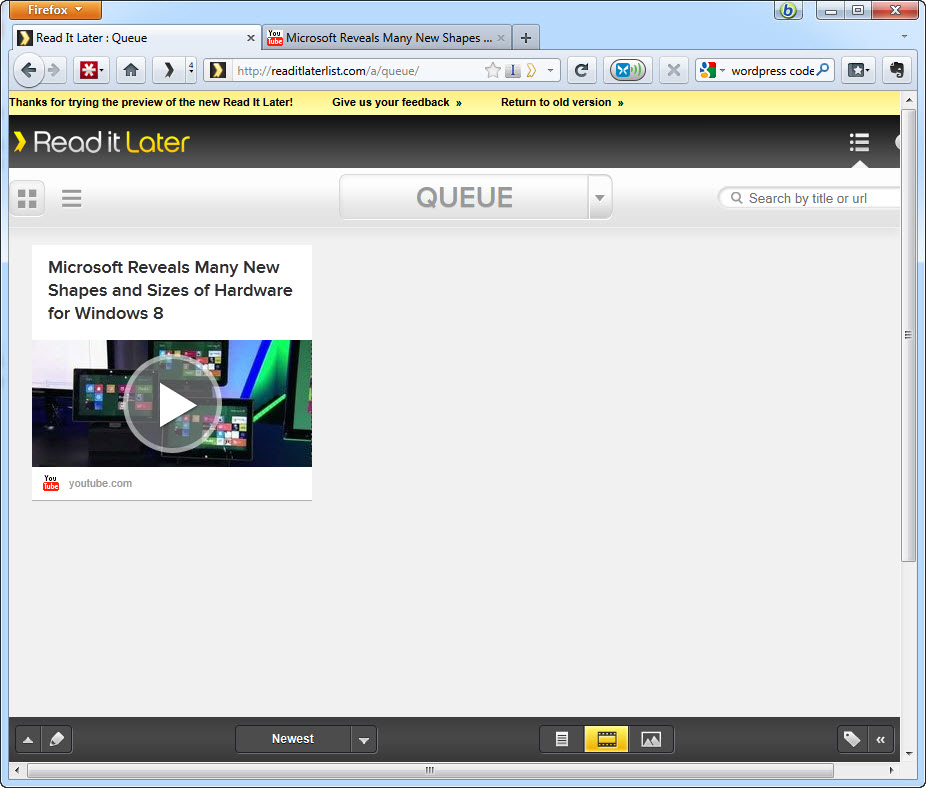The height and width of the screenshot is (788, 926).
Task: Click the horizontal scrollbar thumb
Action: [430, 770]
